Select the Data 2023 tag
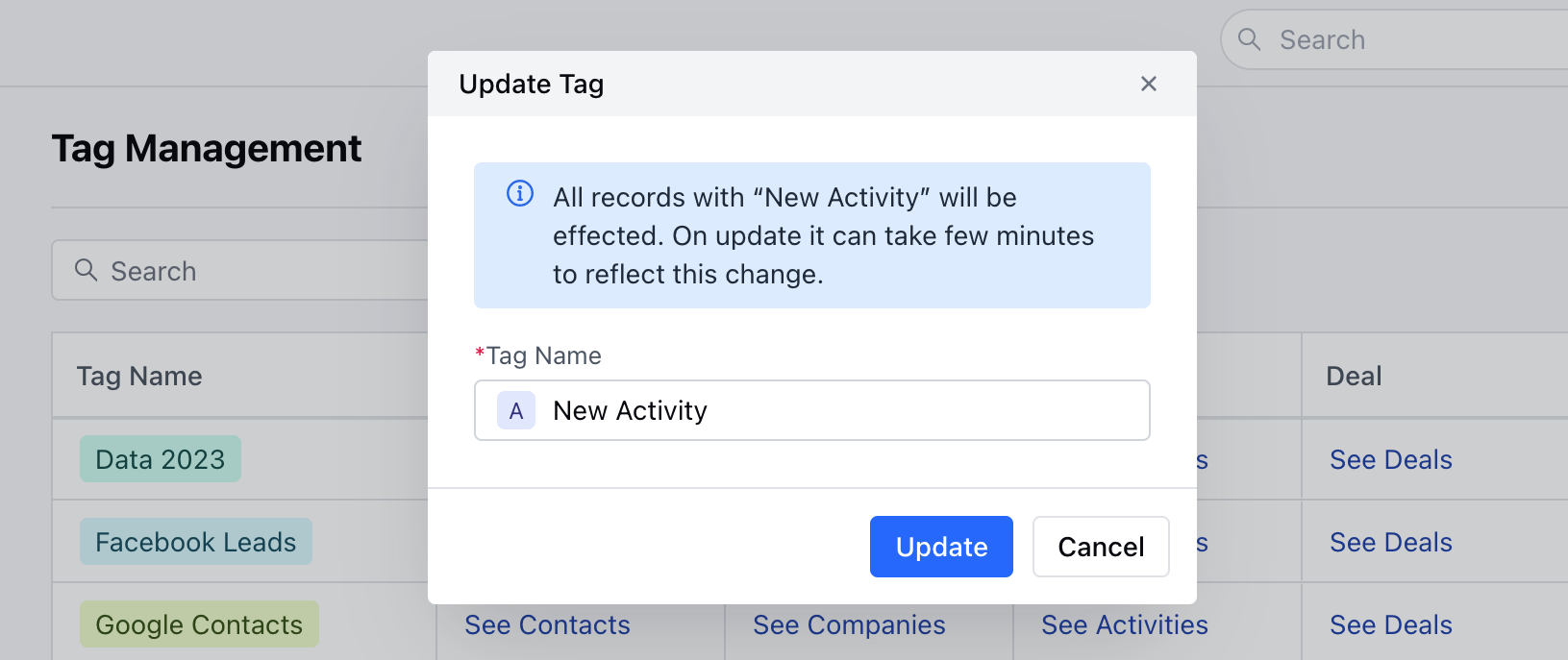The image size is (1568, 660). coord(161,459)
